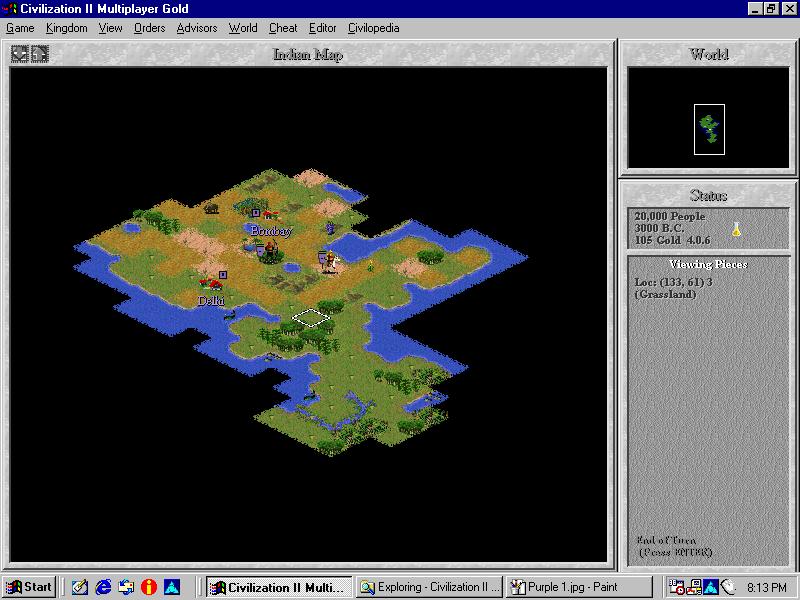Click the research flask icon in Status
The width and height of the screenshot is (800, 600).
click(736, 229)
